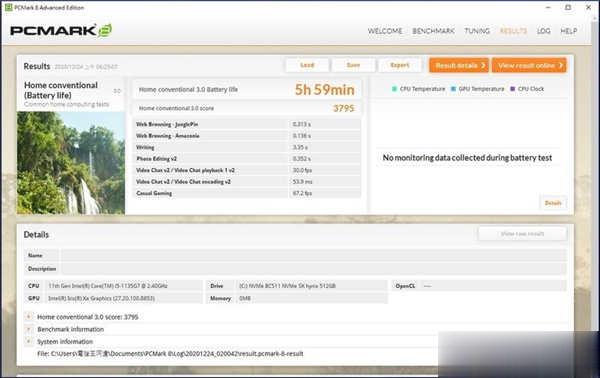The width and height of the screenshot is (600, 378).
Task: Maximize the PCMark 8 window
Action: tap(568, 7)
